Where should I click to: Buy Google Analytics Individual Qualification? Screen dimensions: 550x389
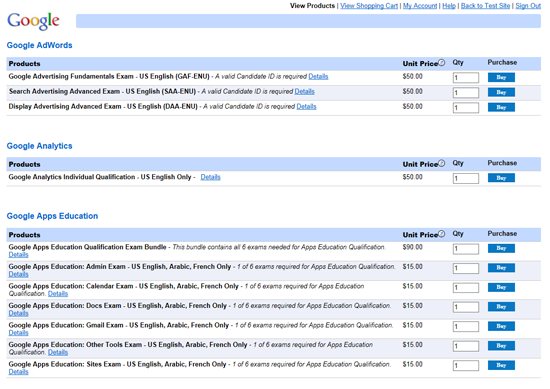click(x=501, y=178)
